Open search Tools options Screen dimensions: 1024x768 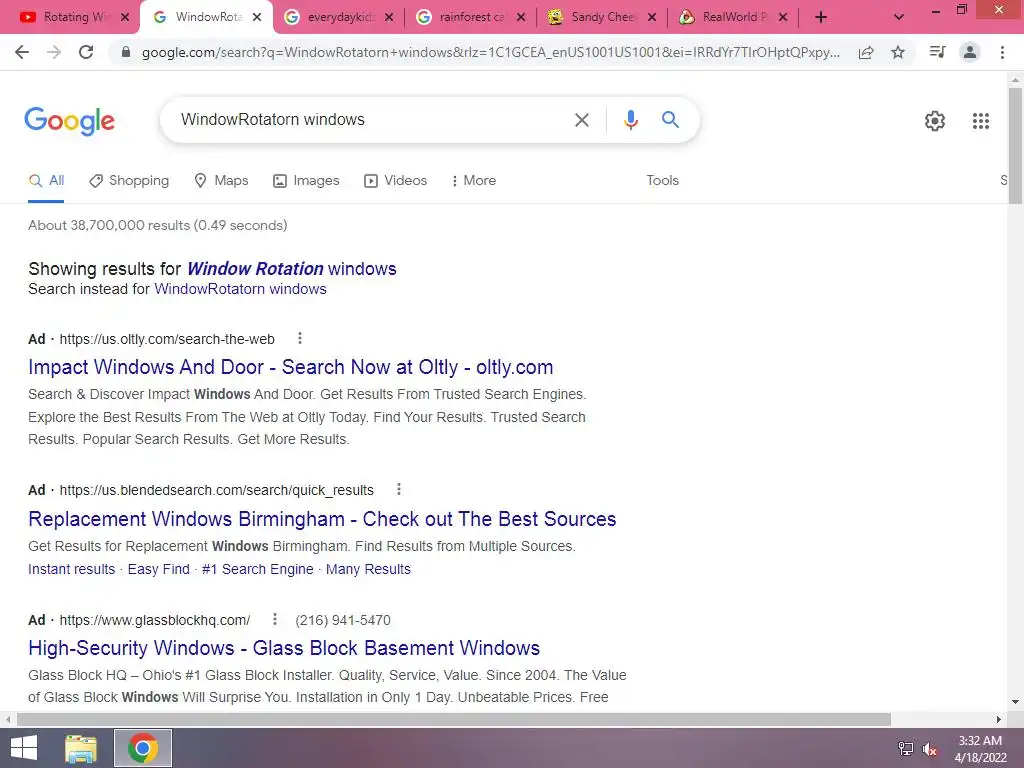pos(662,181)
